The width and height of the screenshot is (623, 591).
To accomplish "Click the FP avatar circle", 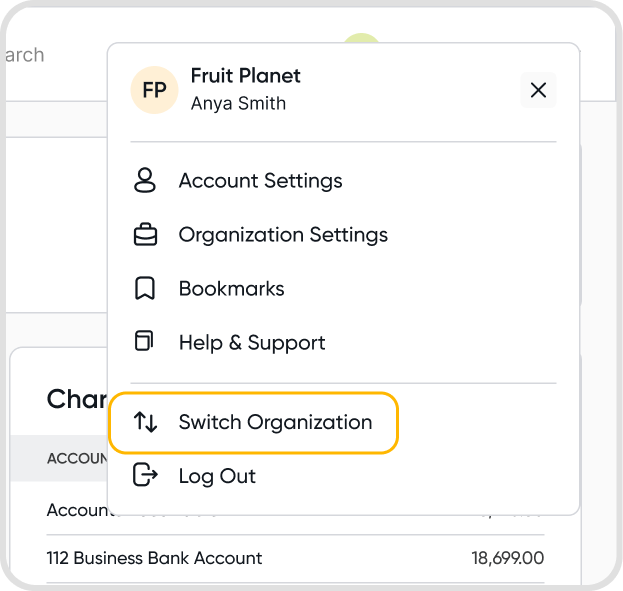I will (x=154, y=90).
